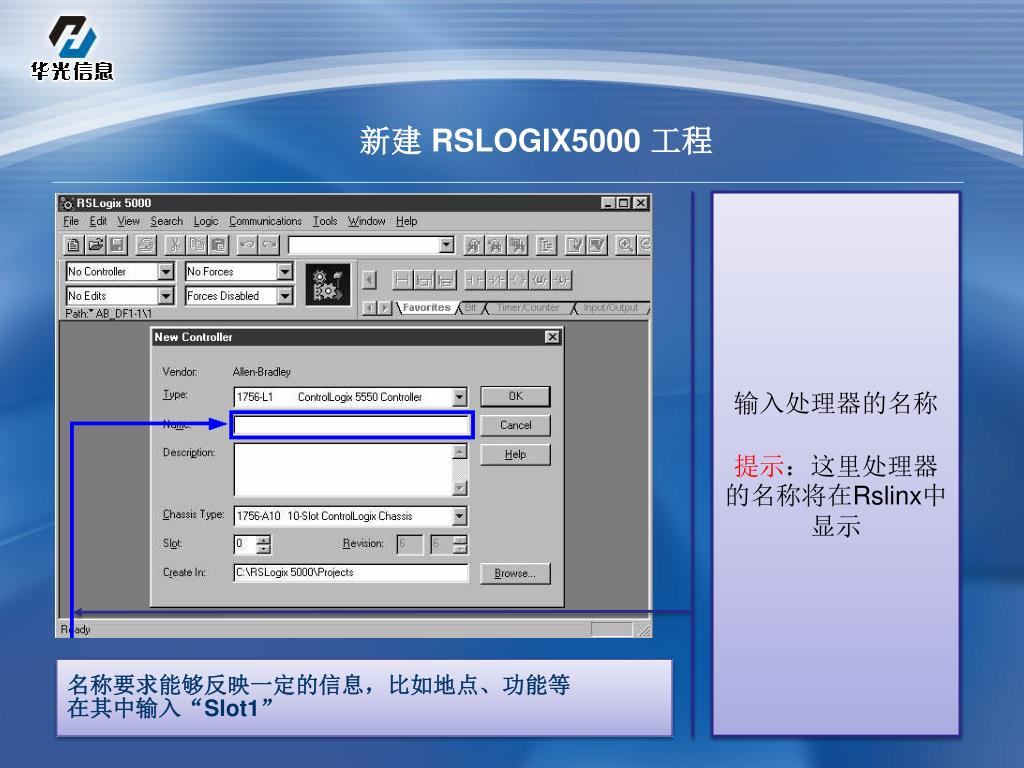Click Cancel in New Controller dialog
The width and height of the screenshot is (1024, 768).
point(515,425)
